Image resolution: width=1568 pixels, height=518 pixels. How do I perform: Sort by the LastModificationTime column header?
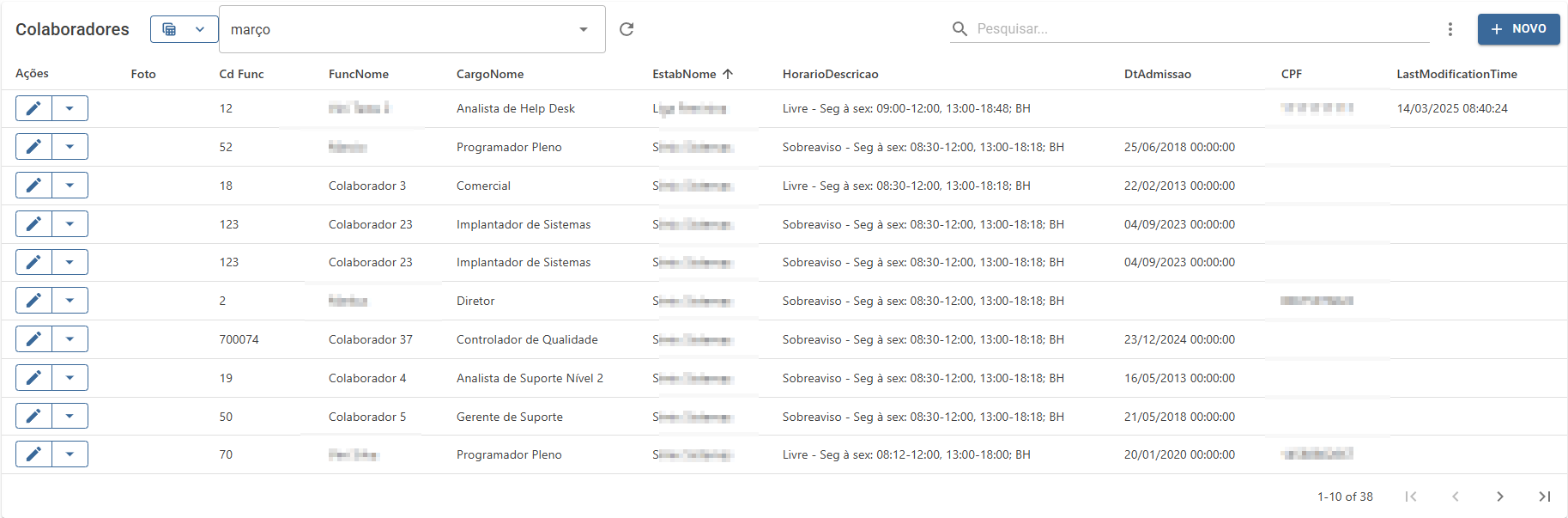coord(1456,74)
